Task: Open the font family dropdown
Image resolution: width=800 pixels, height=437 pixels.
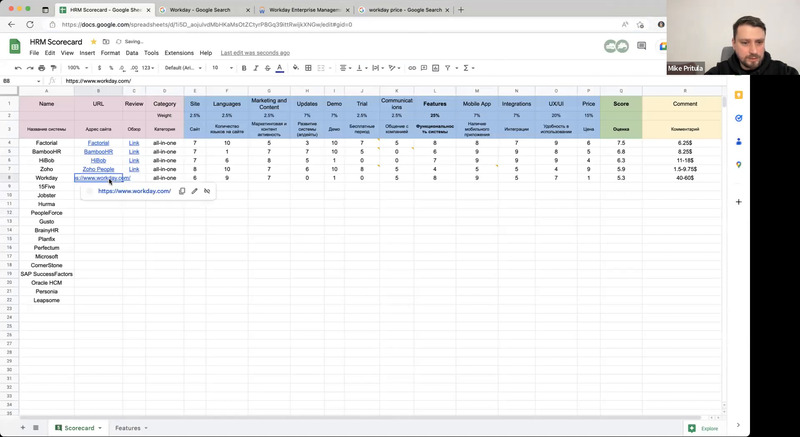Action: pyautogui.click(x=183, y=68)
